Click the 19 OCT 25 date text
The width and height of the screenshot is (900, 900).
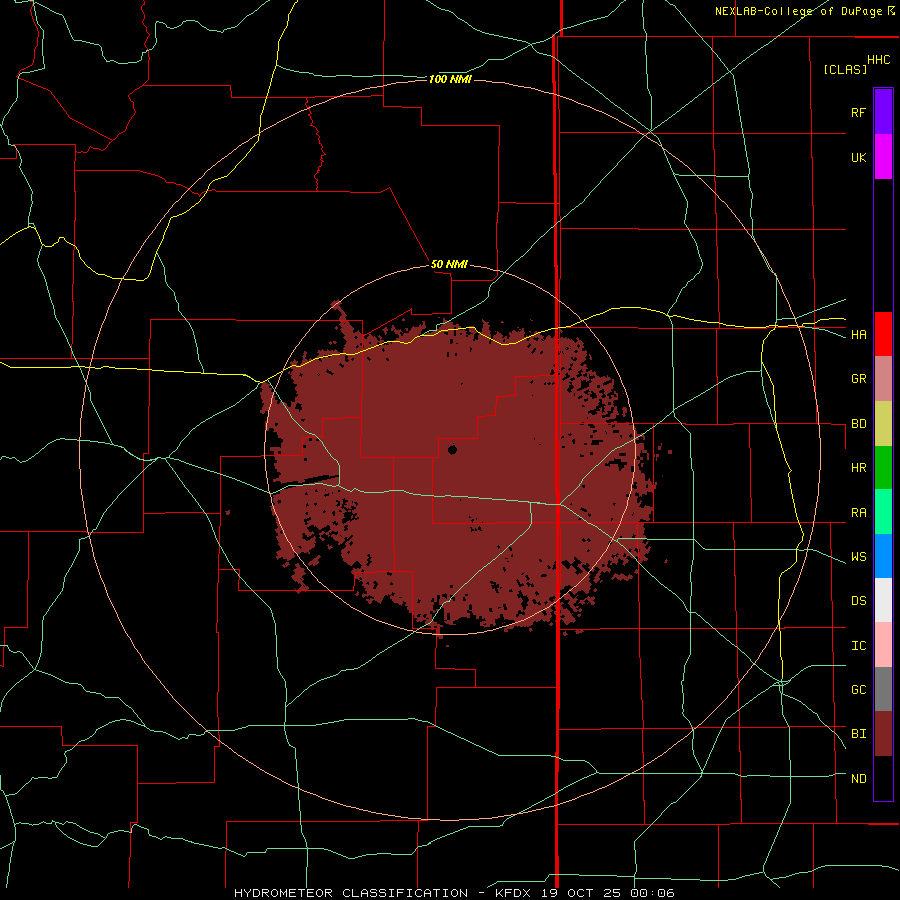pyautogui.click(x=580, y=893)
